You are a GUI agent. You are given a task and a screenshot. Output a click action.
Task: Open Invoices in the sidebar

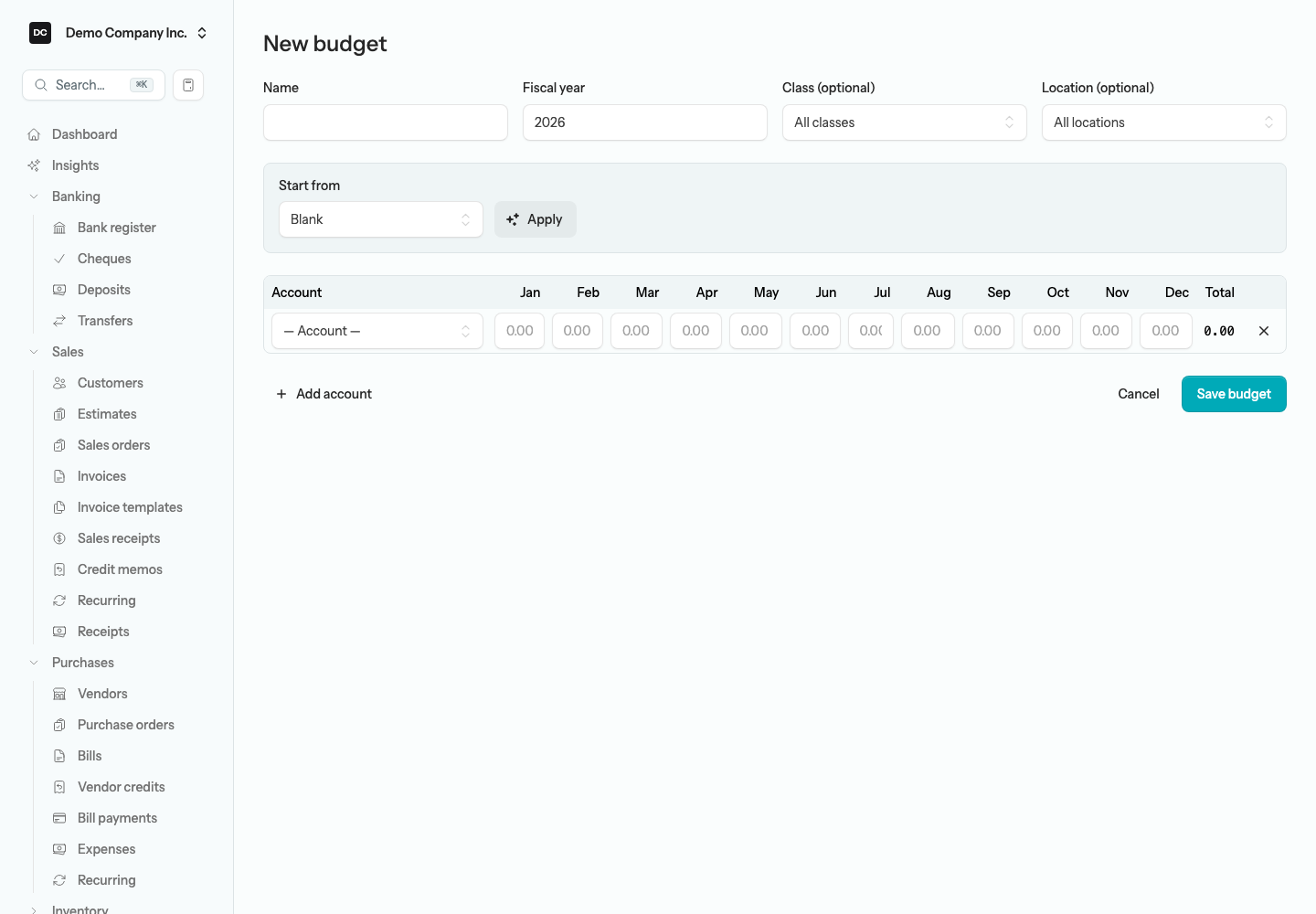pyautogui.click(x=101, y=476)
